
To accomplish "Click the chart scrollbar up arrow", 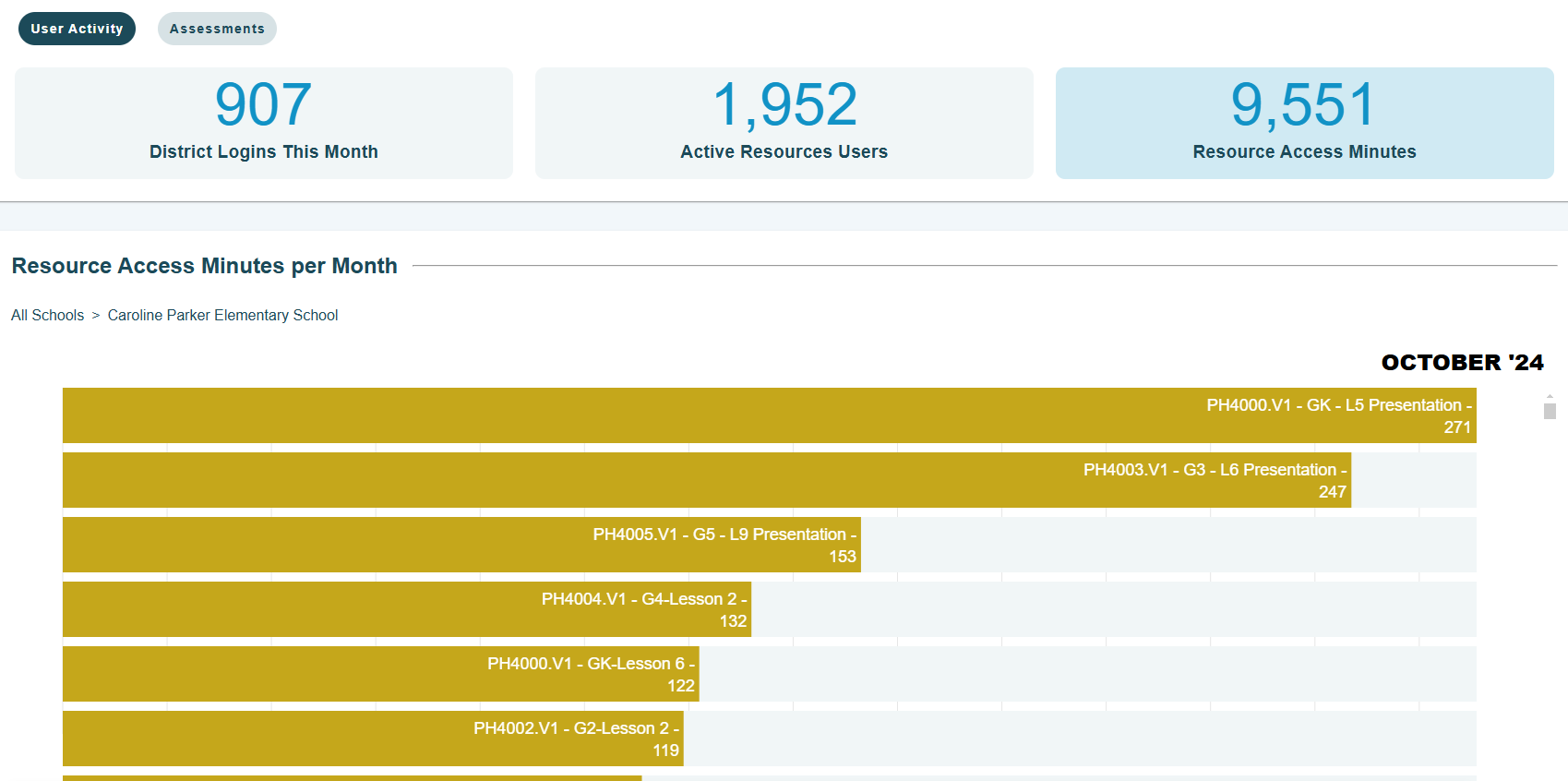I will point(1550,396).
